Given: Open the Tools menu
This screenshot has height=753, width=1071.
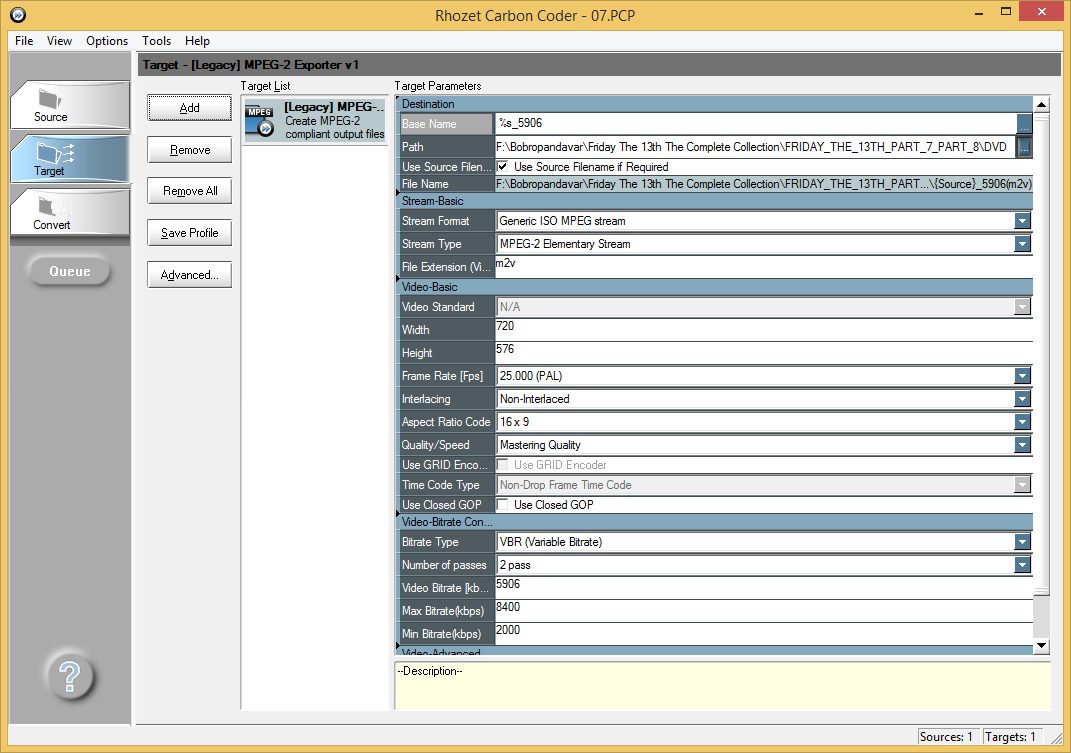Looking at the screenshot, I should point(156,41).
